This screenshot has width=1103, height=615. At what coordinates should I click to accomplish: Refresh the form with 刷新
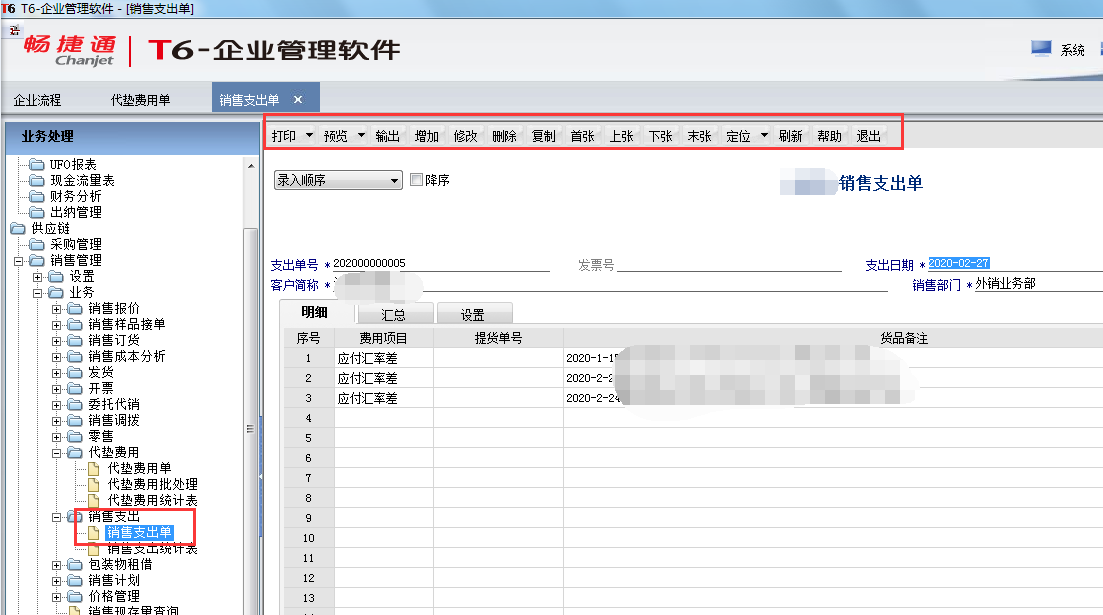pyautogui.click(x=791, y=136)
